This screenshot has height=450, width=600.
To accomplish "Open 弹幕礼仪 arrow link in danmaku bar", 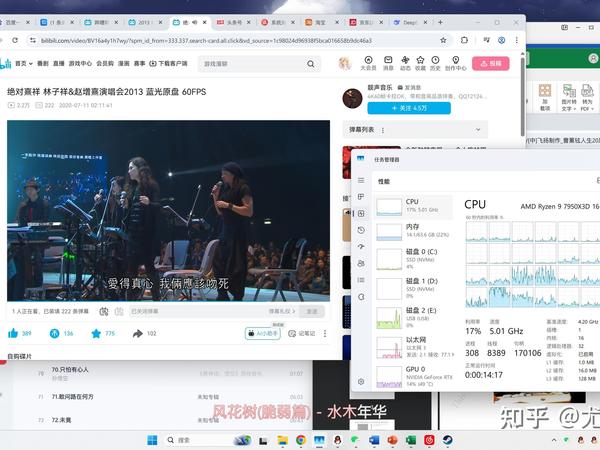I will [282, 311].
